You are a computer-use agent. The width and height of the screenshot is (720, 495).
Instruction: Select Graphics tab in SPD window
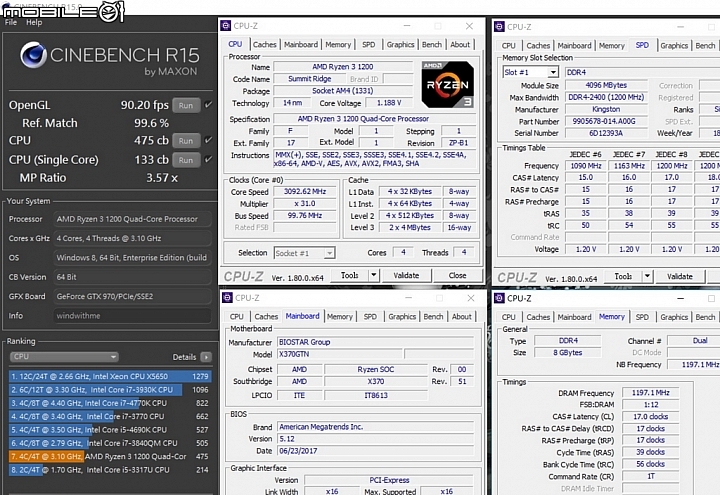click(674, 45)
